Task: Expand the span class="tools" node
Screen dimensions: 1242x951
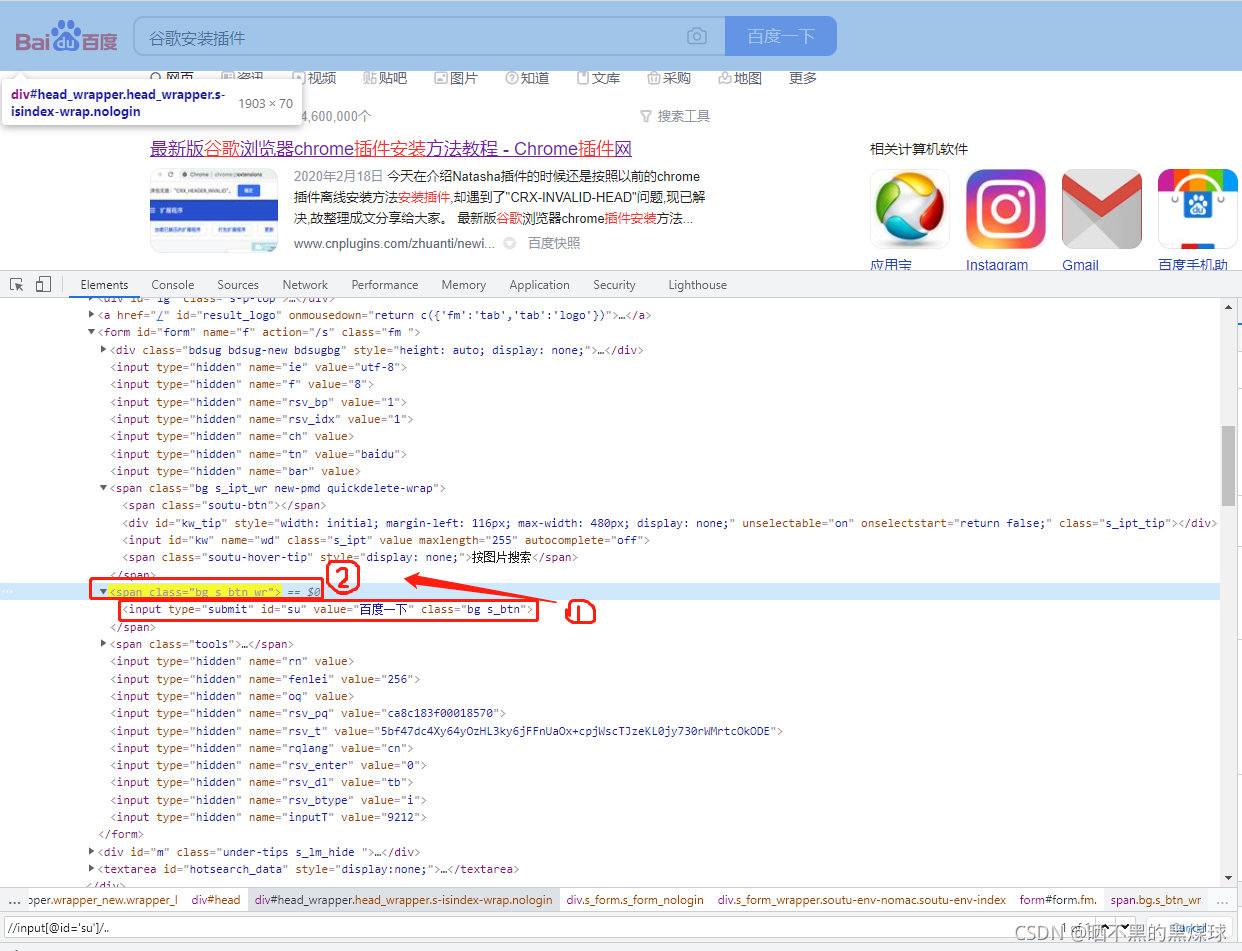Action: click(104, 644)
